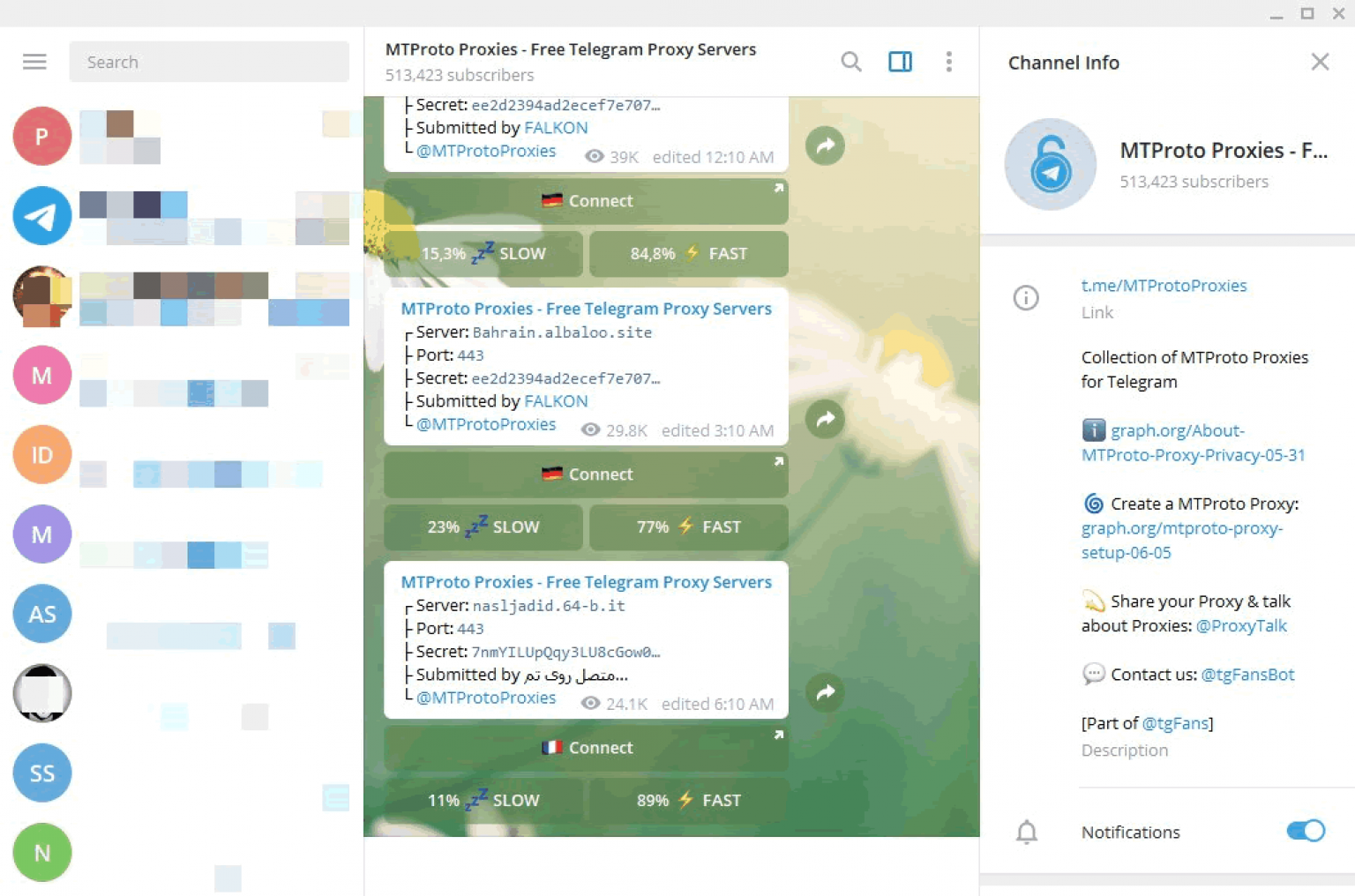Open the @ProxyTalk mention

tap(1241, 626)
